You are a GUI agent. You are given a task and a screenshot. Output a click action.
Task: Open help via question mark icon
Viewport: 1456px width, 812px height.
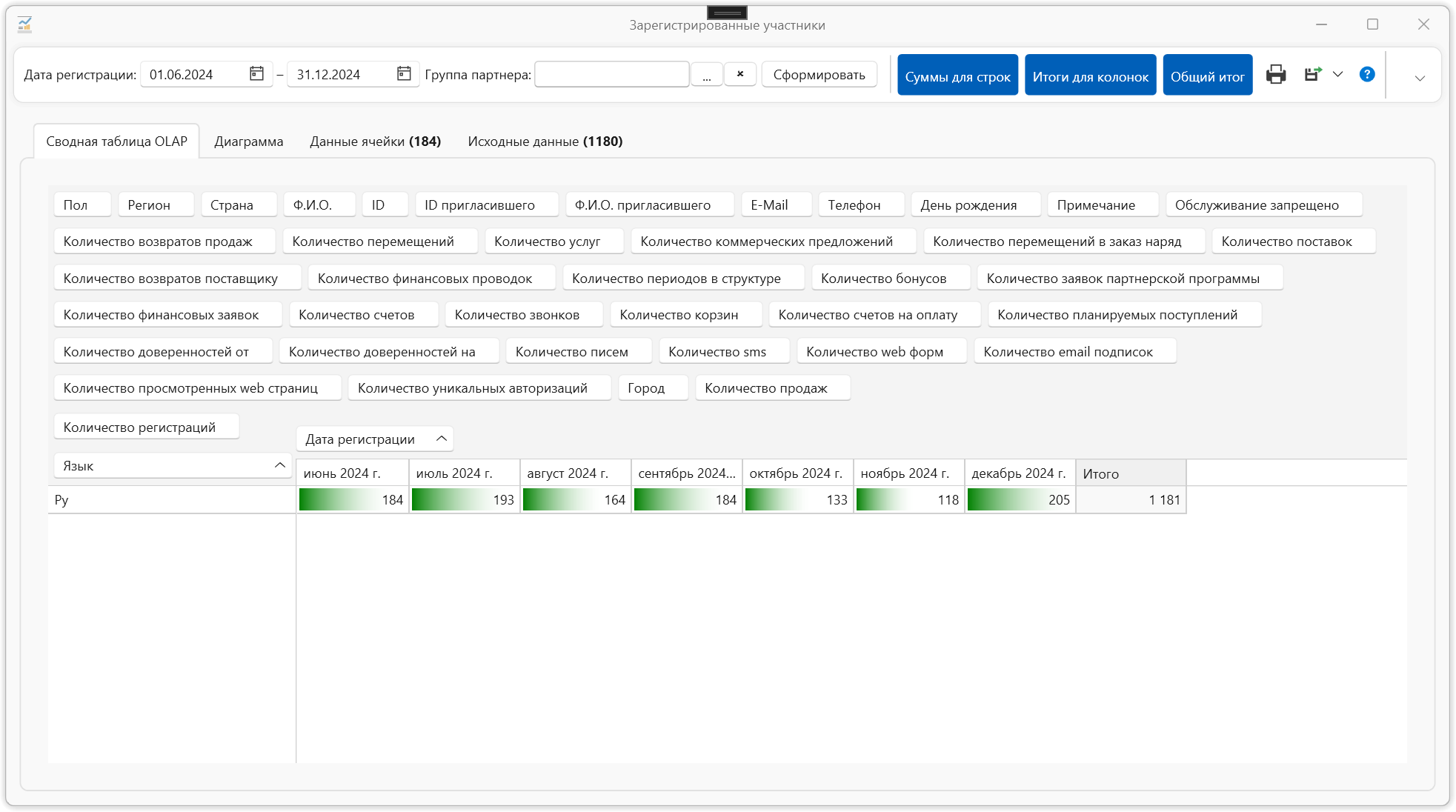click(1367, 74)
